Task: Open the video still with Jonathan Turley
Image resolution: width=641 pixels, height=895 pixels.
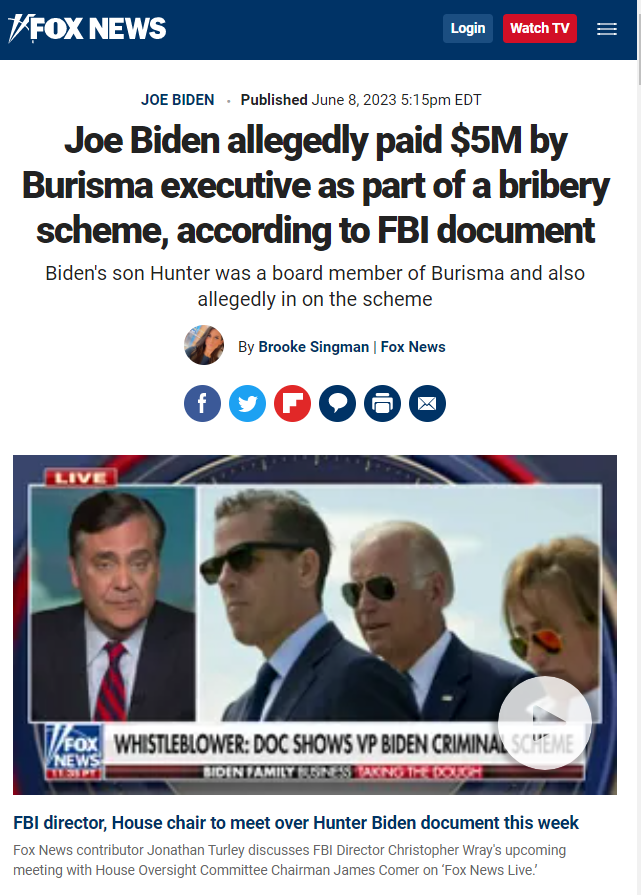Action: click(x=315, y=624)
